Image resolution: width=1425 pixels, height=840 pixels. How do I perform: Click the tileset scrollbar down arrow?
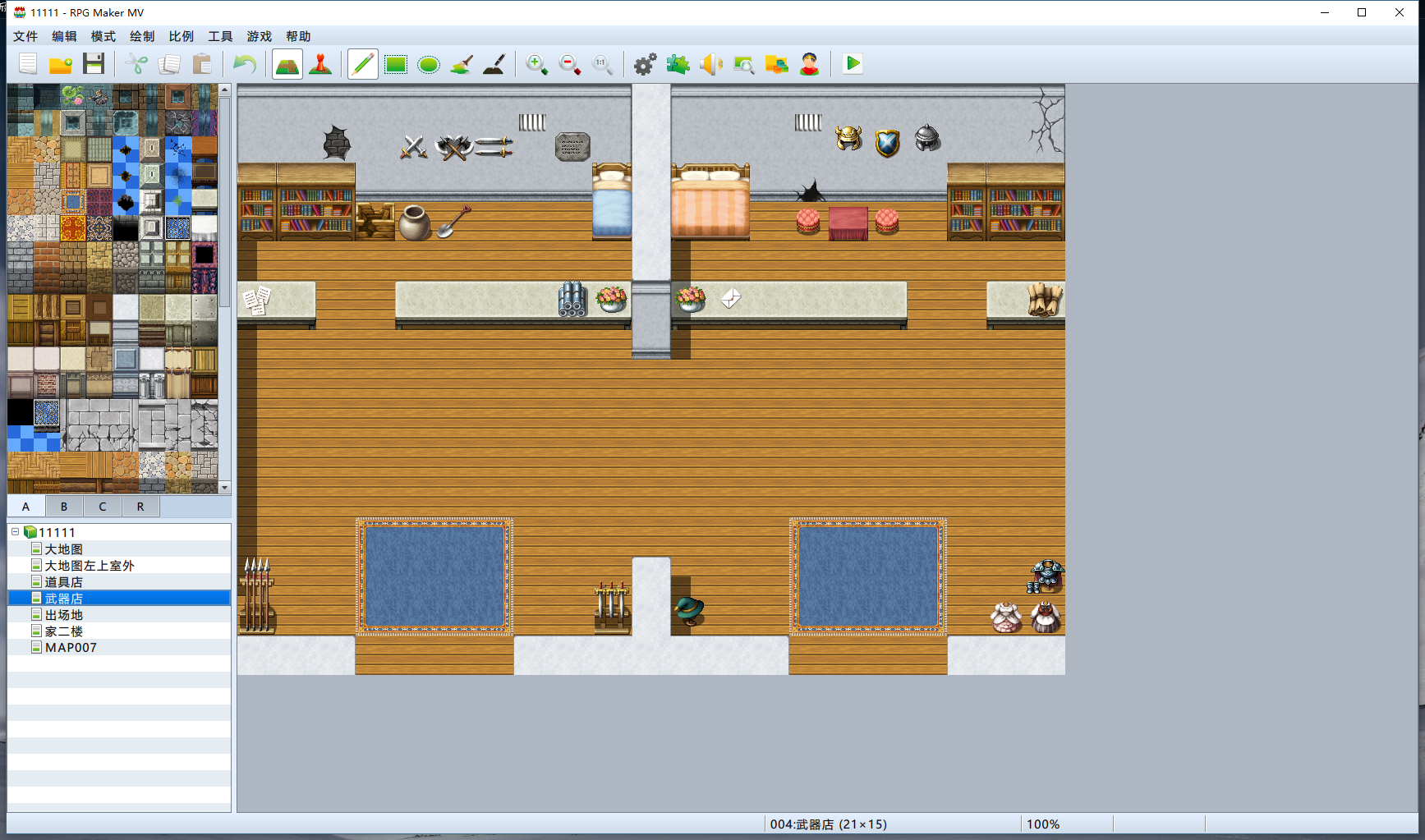[225, 488]
